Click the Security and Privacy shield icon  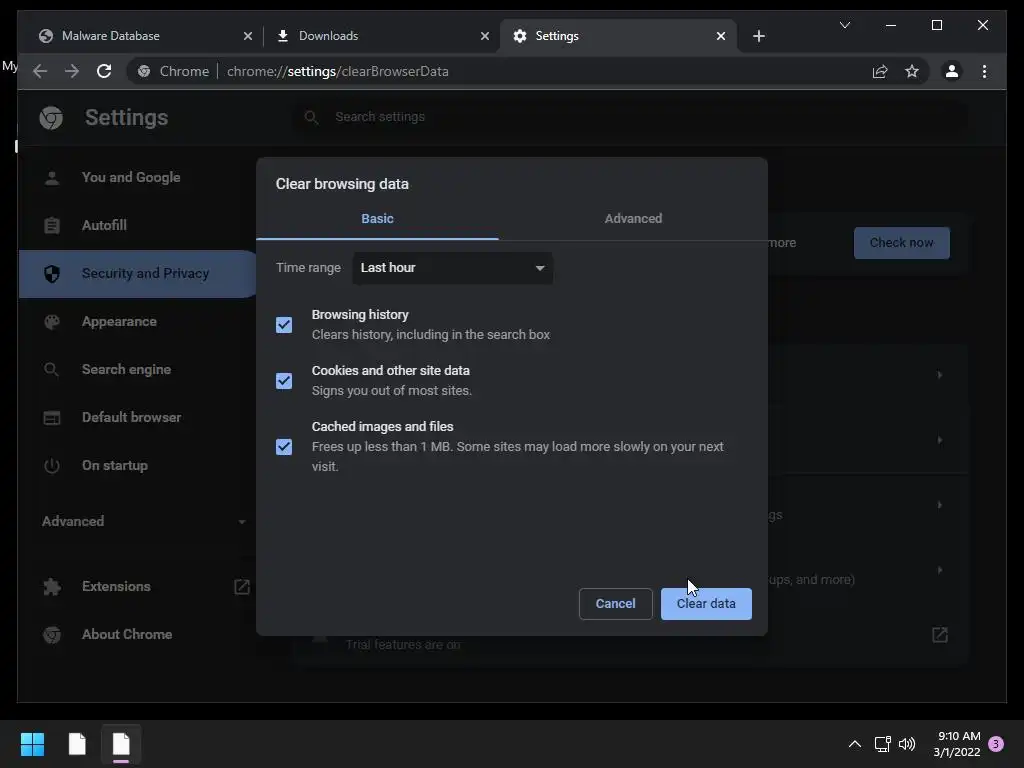52,274
